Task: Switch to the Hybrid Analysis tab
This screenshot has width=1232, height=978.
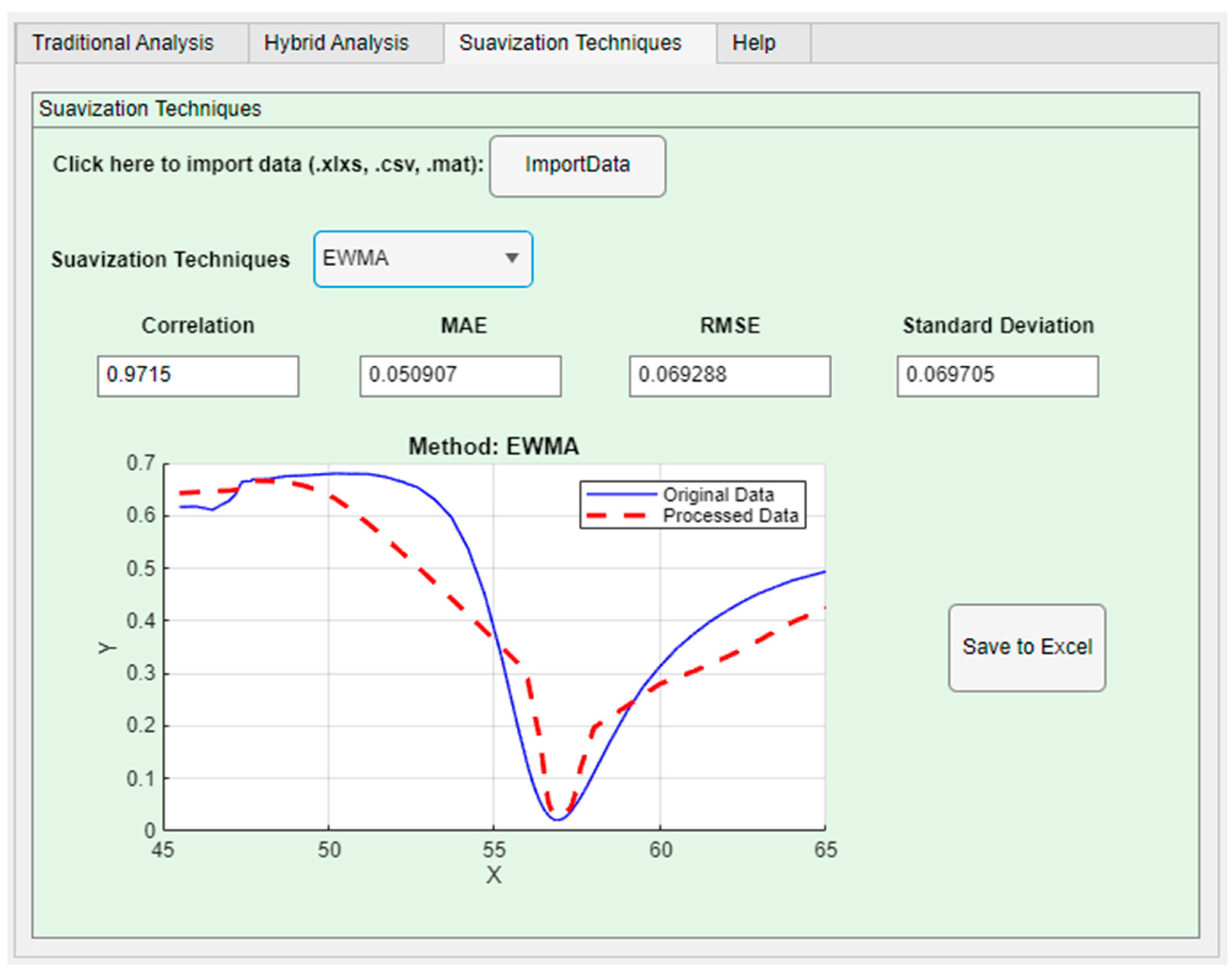Action: pyautogui.click(x=337, y=43)
